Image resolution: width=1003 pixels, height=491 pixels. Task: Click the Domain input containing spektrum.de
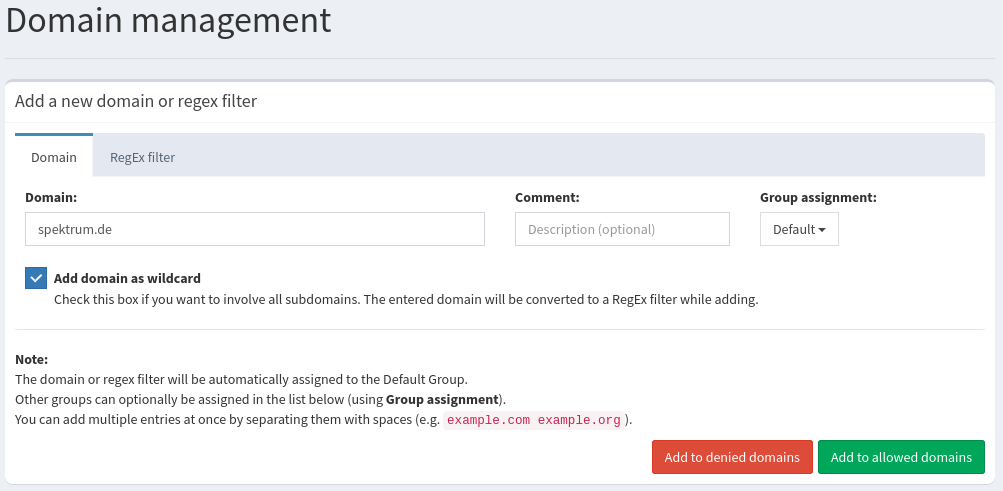(254, 229)
